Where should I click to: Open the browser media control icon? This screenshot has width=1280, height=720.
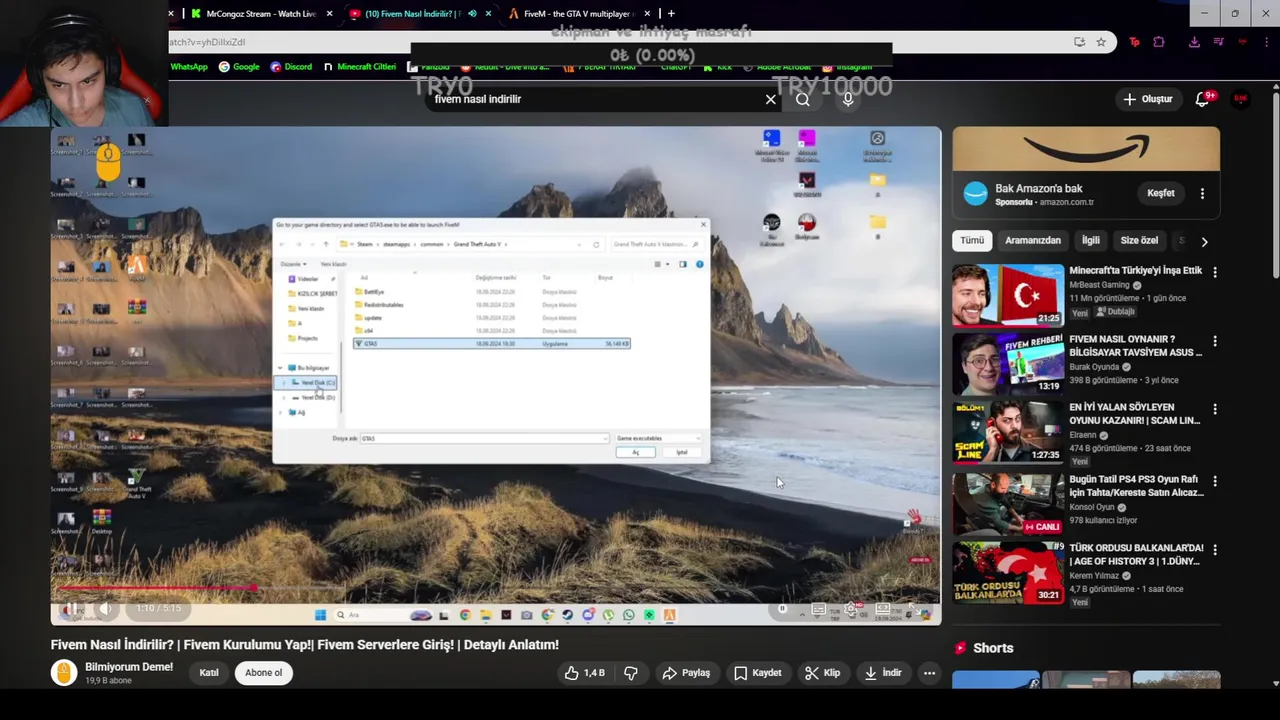pyautogui.click(x=1218, y=42)
